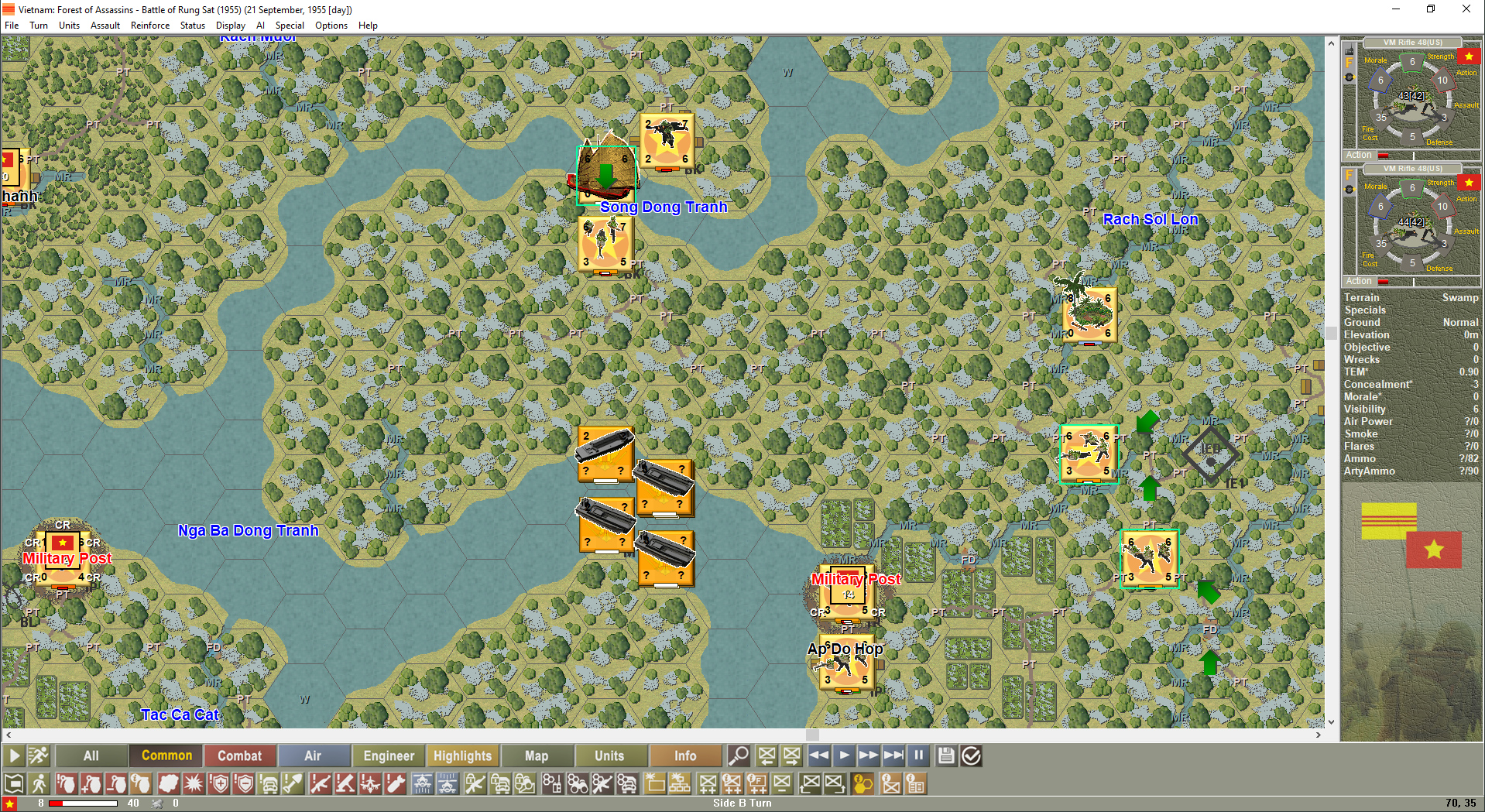Click the map's vertical scrollbar thumb

click(x=1331, y=334)
